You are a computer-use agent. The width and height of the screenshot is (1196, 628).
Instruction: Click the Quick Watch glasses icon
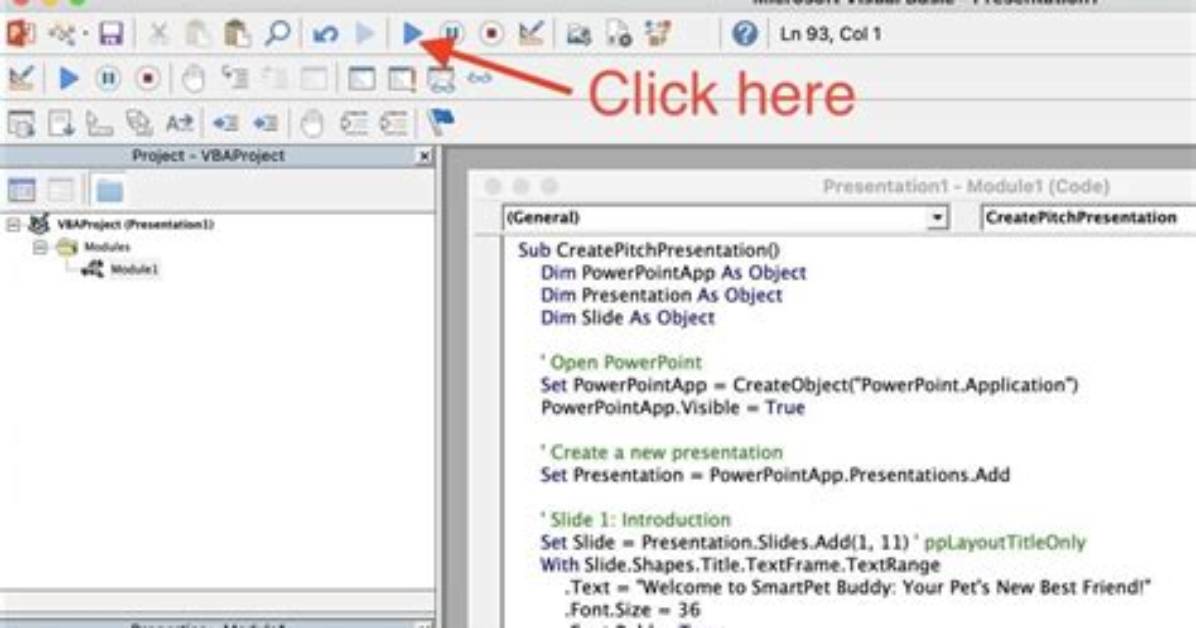pos(480,78)
